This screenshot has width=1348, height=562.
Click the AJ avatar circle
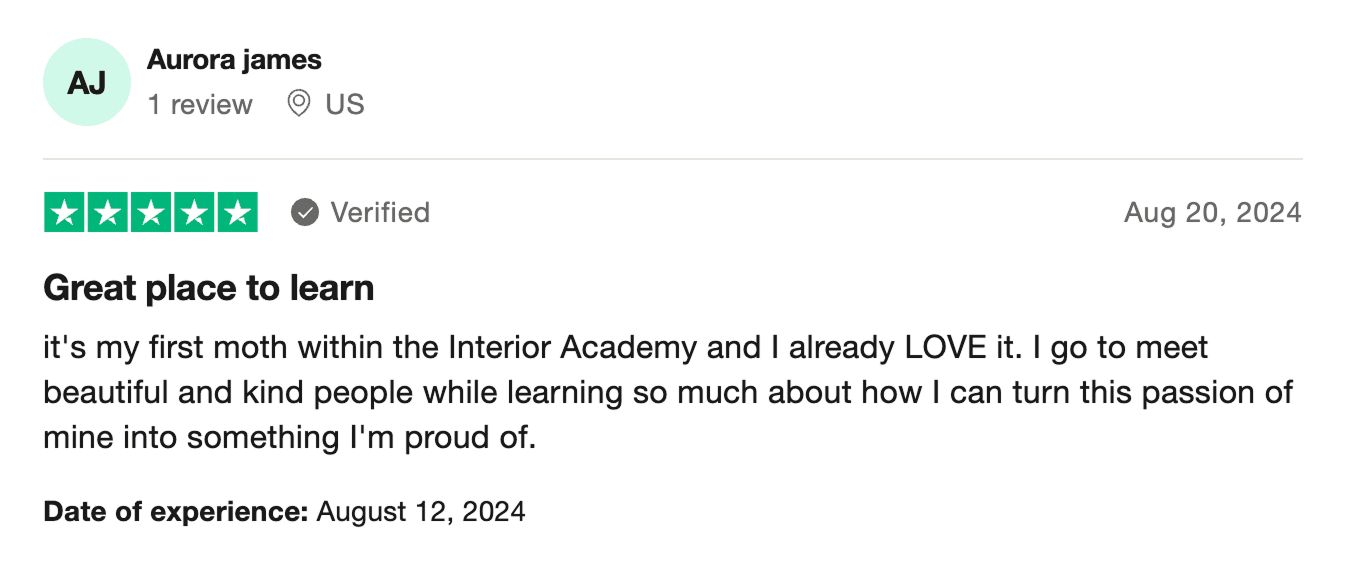click(87, 83)
